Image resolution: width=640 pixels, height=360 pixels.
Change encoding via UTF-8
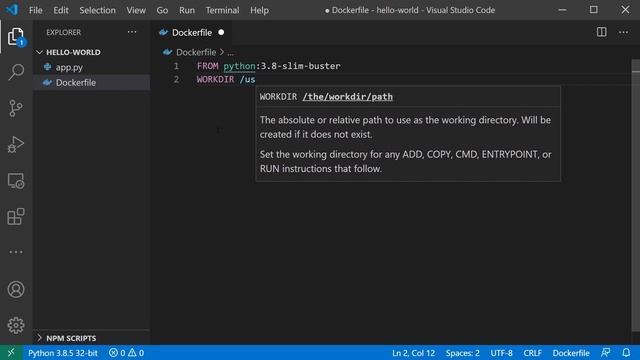pos(501,353)
